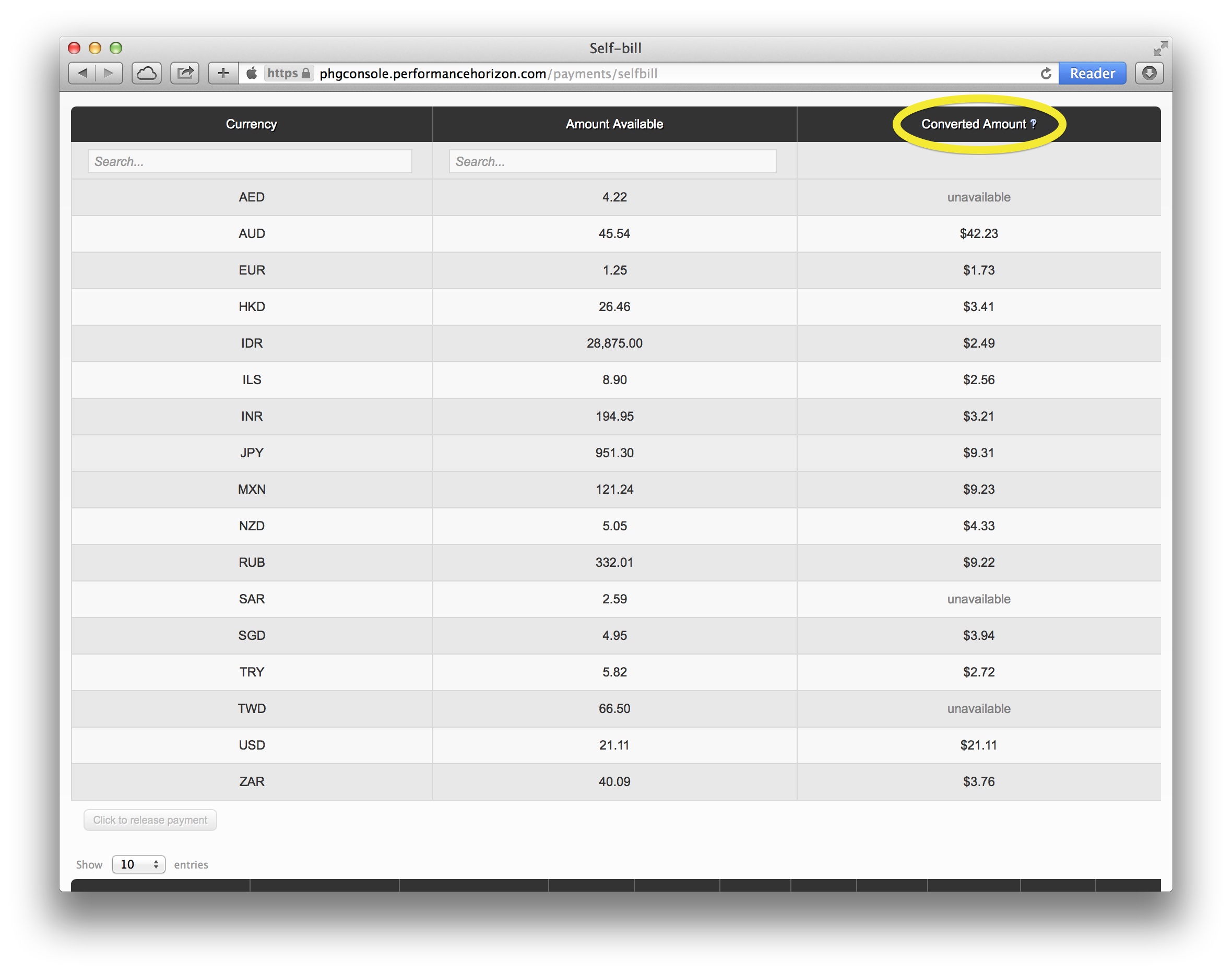Image resolution: width=1232 pixels, height=974 pixels.
Task: Click the fullscreen arrows icon
Action: (x=1160, y=49)
